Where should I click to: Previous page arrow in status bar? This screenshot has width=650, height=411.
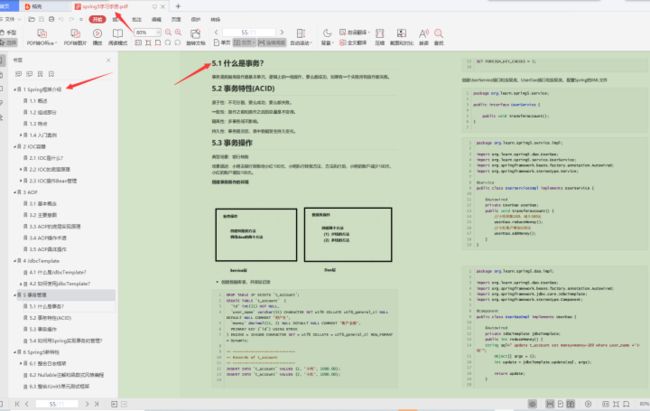[x=27, y=404]
